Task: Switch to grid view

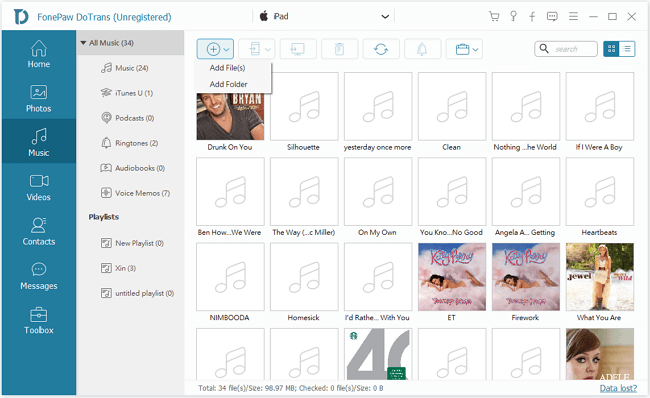Action: click(611, 49)
